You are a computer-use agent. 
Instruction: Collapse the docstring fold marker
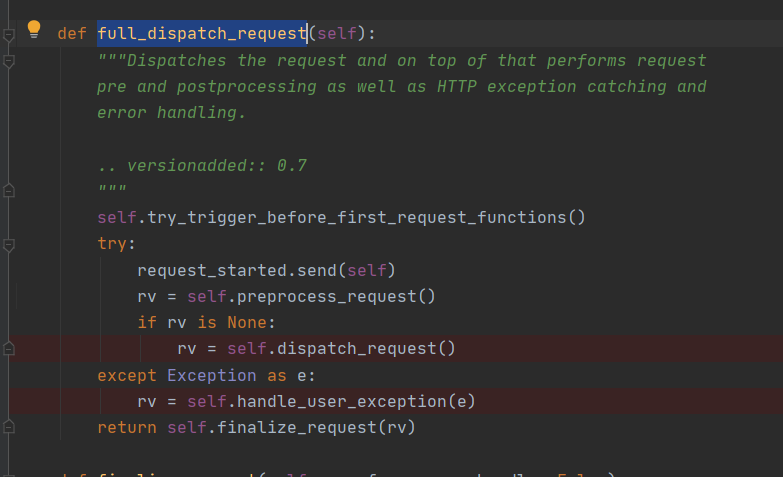[9, 60]
